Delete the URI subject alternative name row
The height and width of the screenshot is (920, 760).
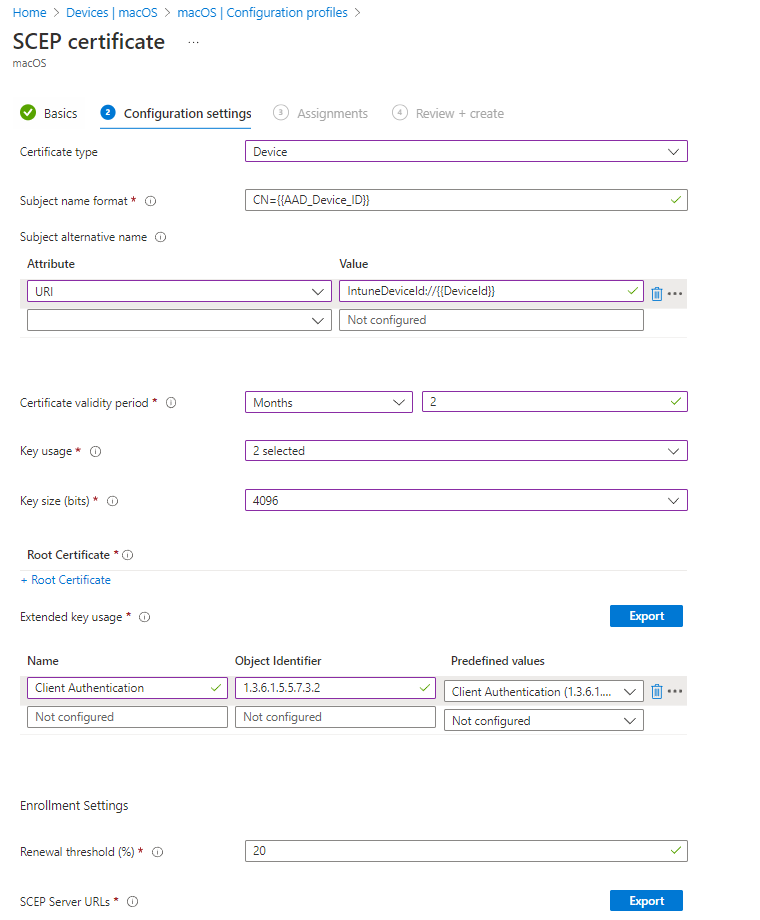click(658, 291)
